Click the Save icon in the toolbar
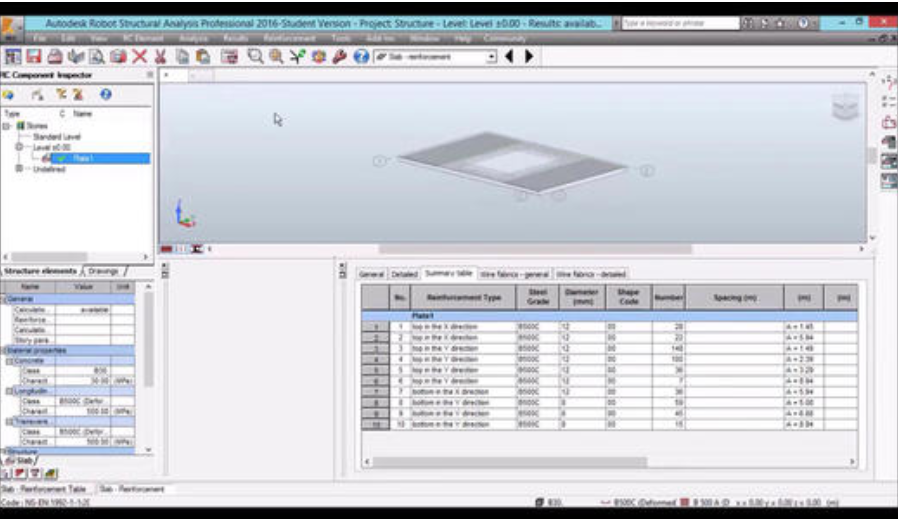 tap(32, 57)
